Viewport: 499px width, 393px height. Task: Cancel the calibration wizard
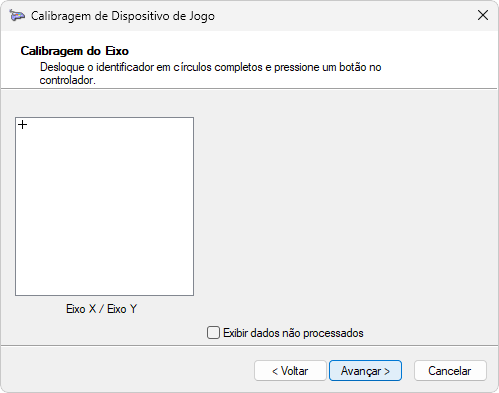(x=450, y=371)
